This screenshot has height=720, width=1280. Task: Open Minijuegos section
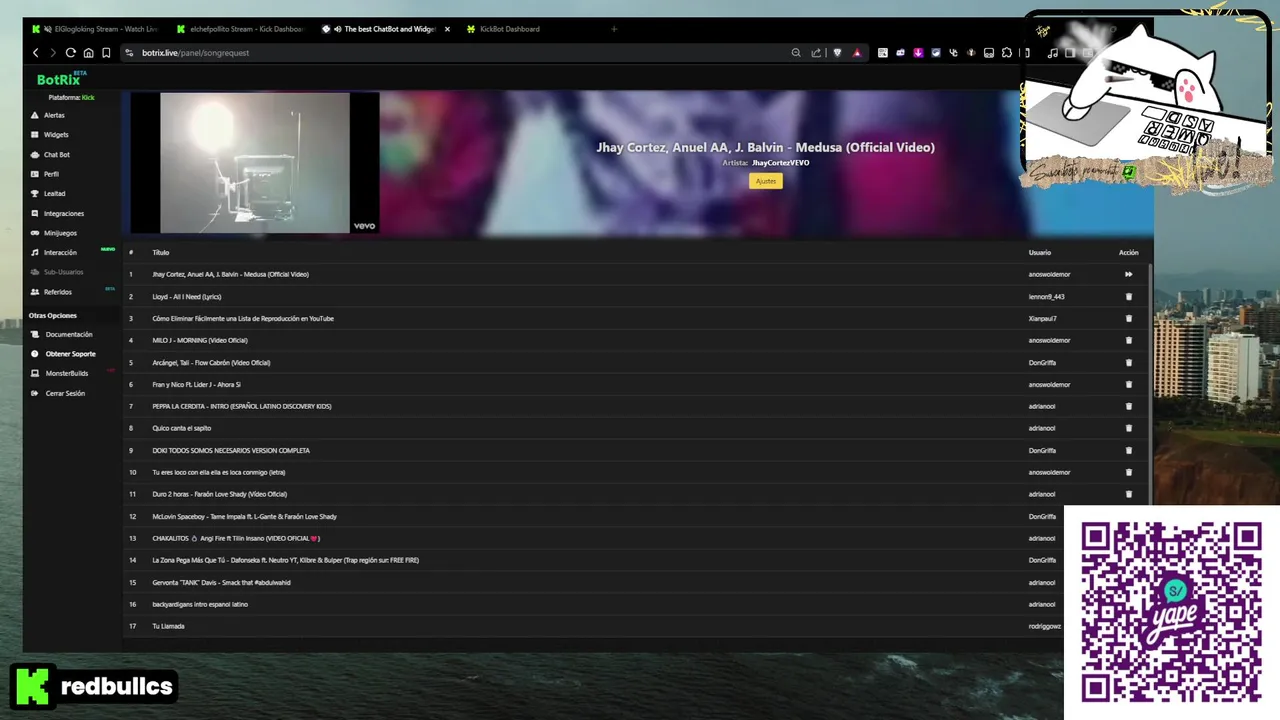point(60,233)
